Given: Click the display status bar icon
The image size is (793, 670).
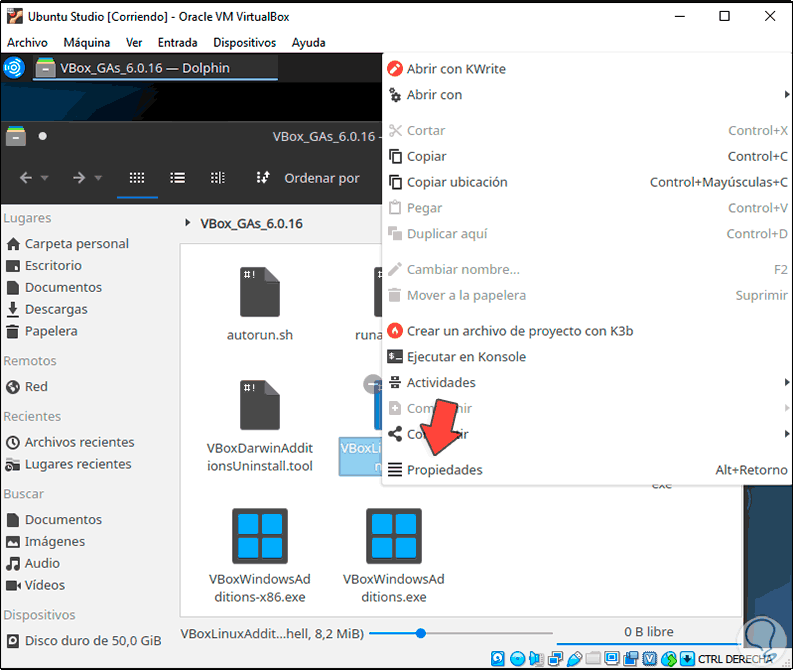Looking at the screenshot, I should 612,658.
